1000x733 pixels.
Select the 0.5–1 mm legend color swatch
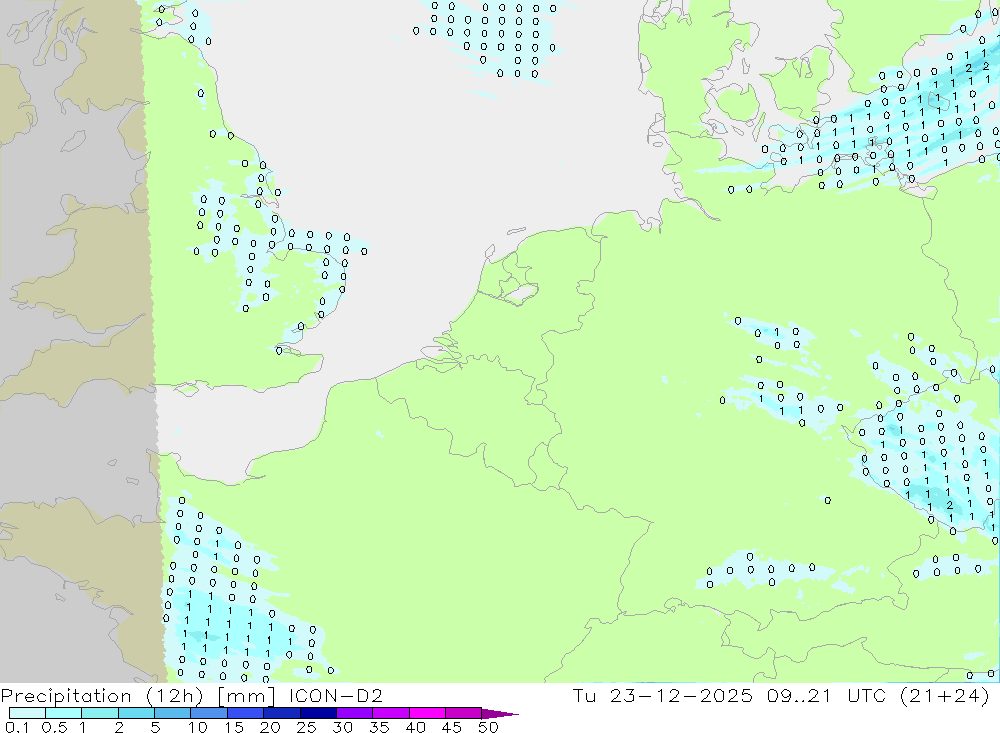[64, 713]
